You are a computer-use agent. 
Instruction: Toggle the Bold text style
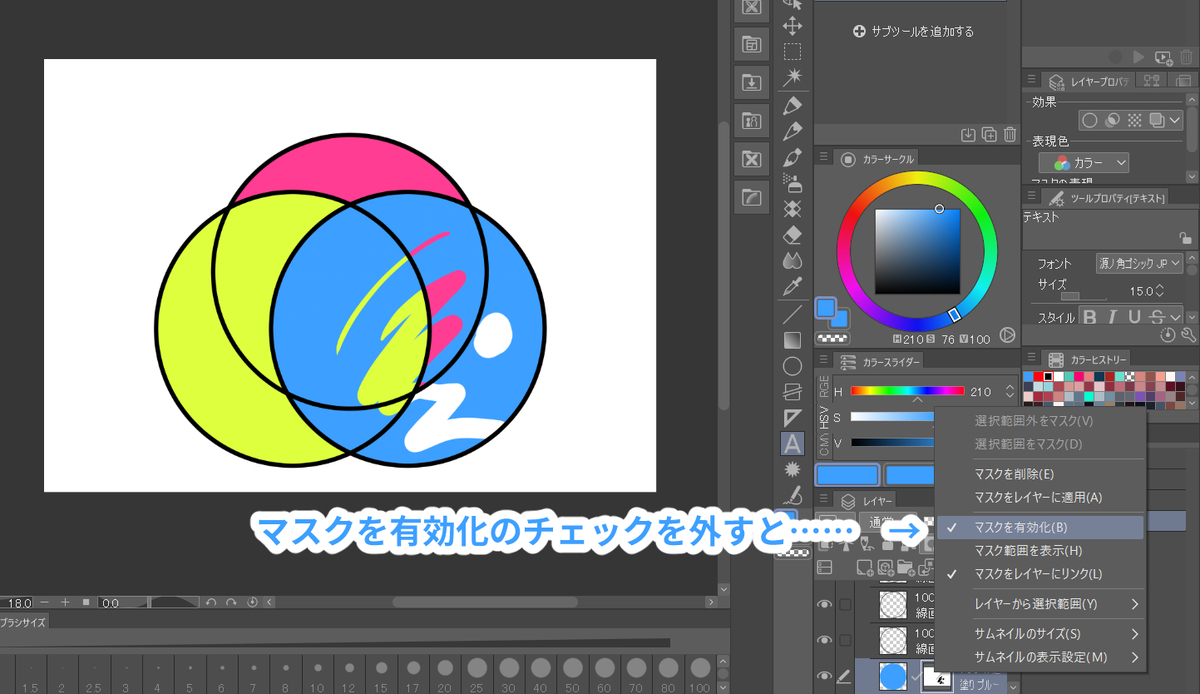click(x=1090, y=318)
